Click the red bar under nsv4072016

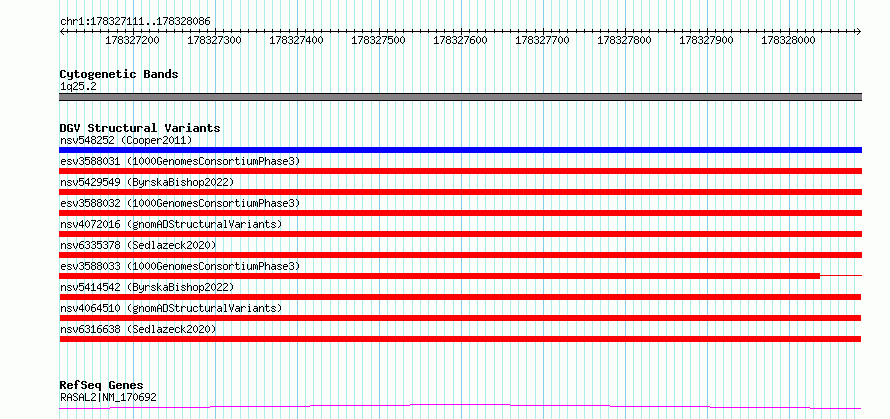461,234
